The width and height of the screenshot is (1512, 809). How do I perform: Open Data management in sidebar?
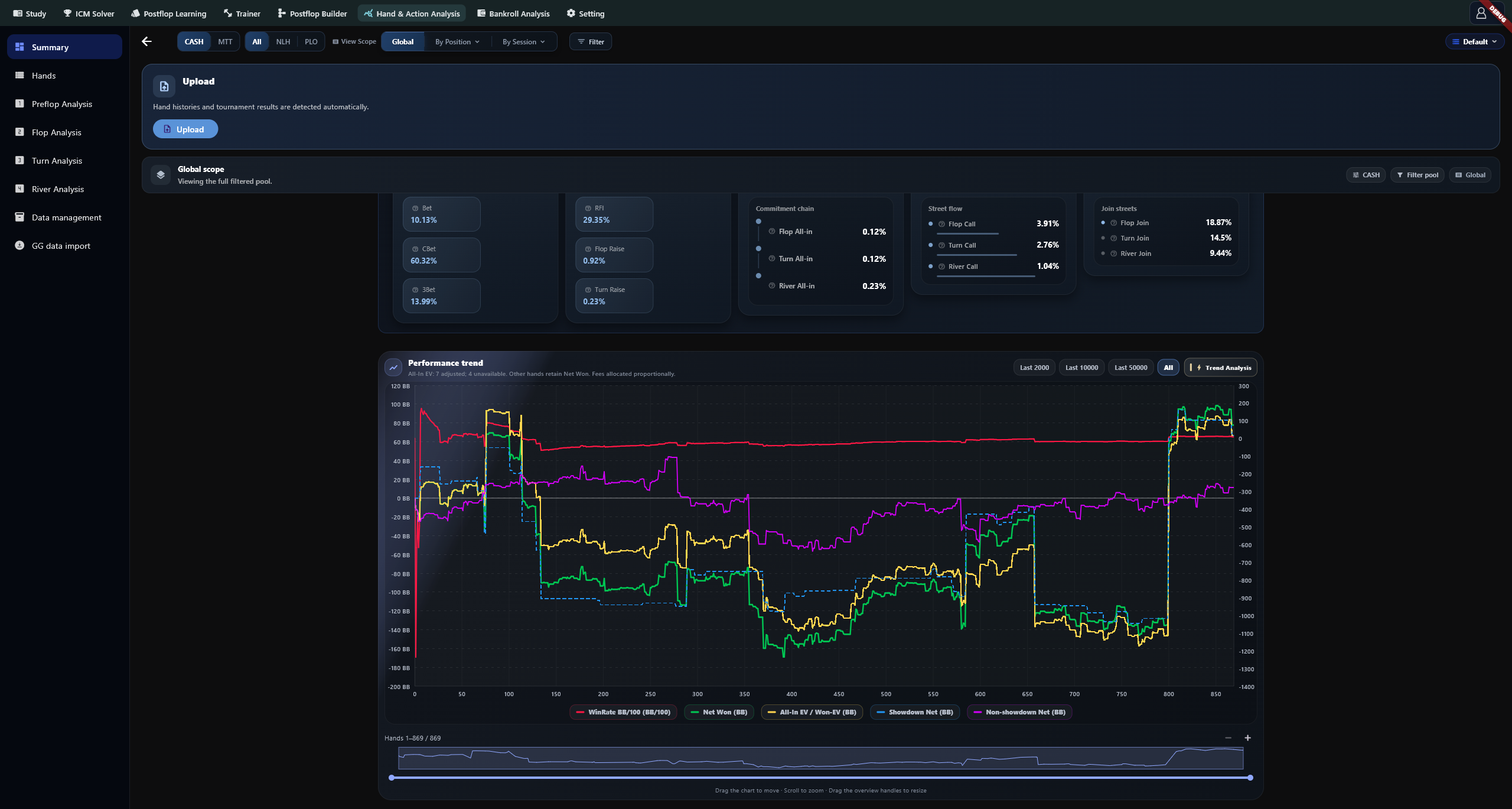tap(65, 217)
